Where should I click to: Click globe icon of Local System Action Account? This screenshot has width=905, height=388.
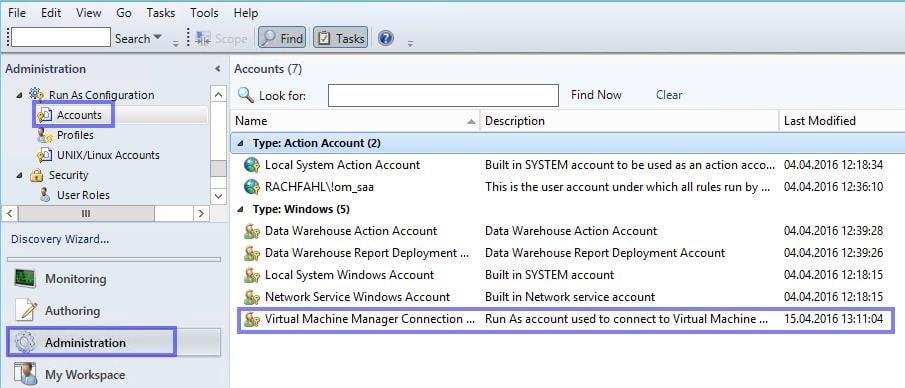[252, 165]
